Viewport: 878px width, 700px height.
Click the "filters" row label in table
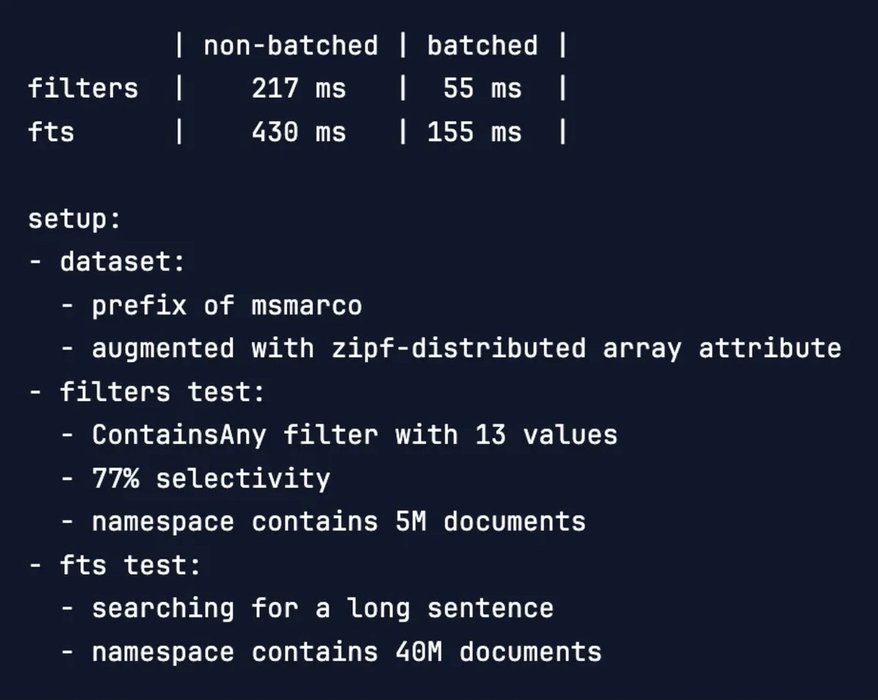pos(83,89)
